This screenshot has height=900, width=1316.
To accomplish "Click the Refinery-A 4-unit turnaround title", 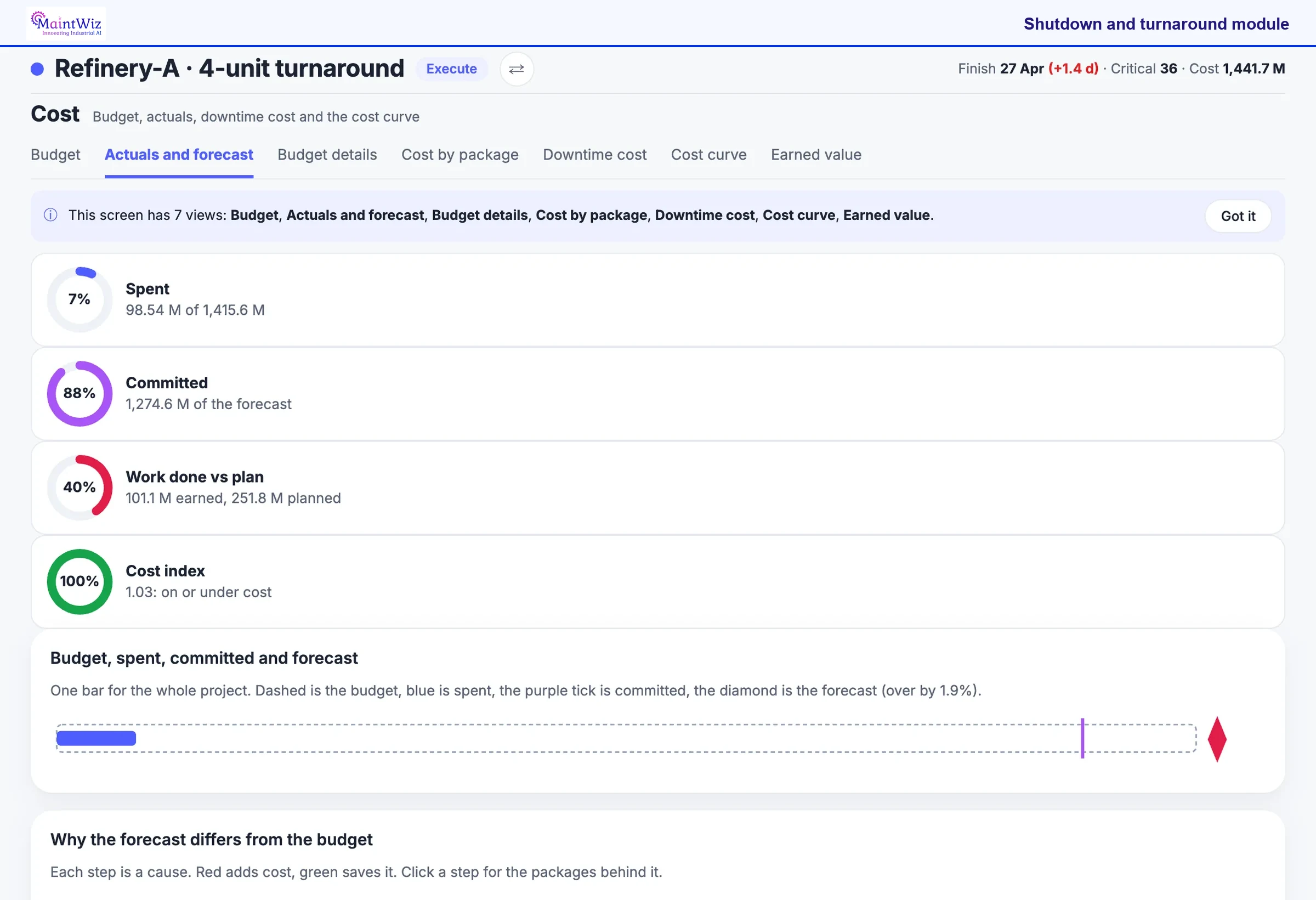I will coord(229,69).
